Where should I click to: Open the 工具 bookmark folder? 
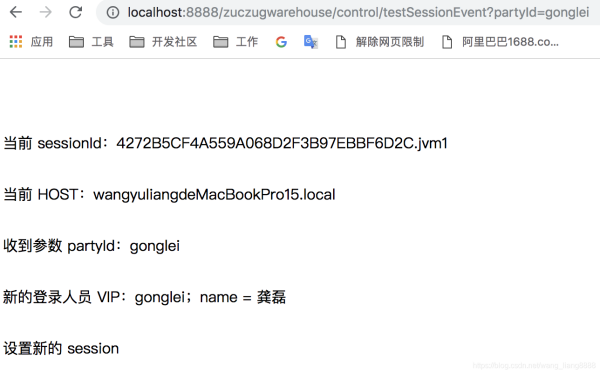[91, 41]
